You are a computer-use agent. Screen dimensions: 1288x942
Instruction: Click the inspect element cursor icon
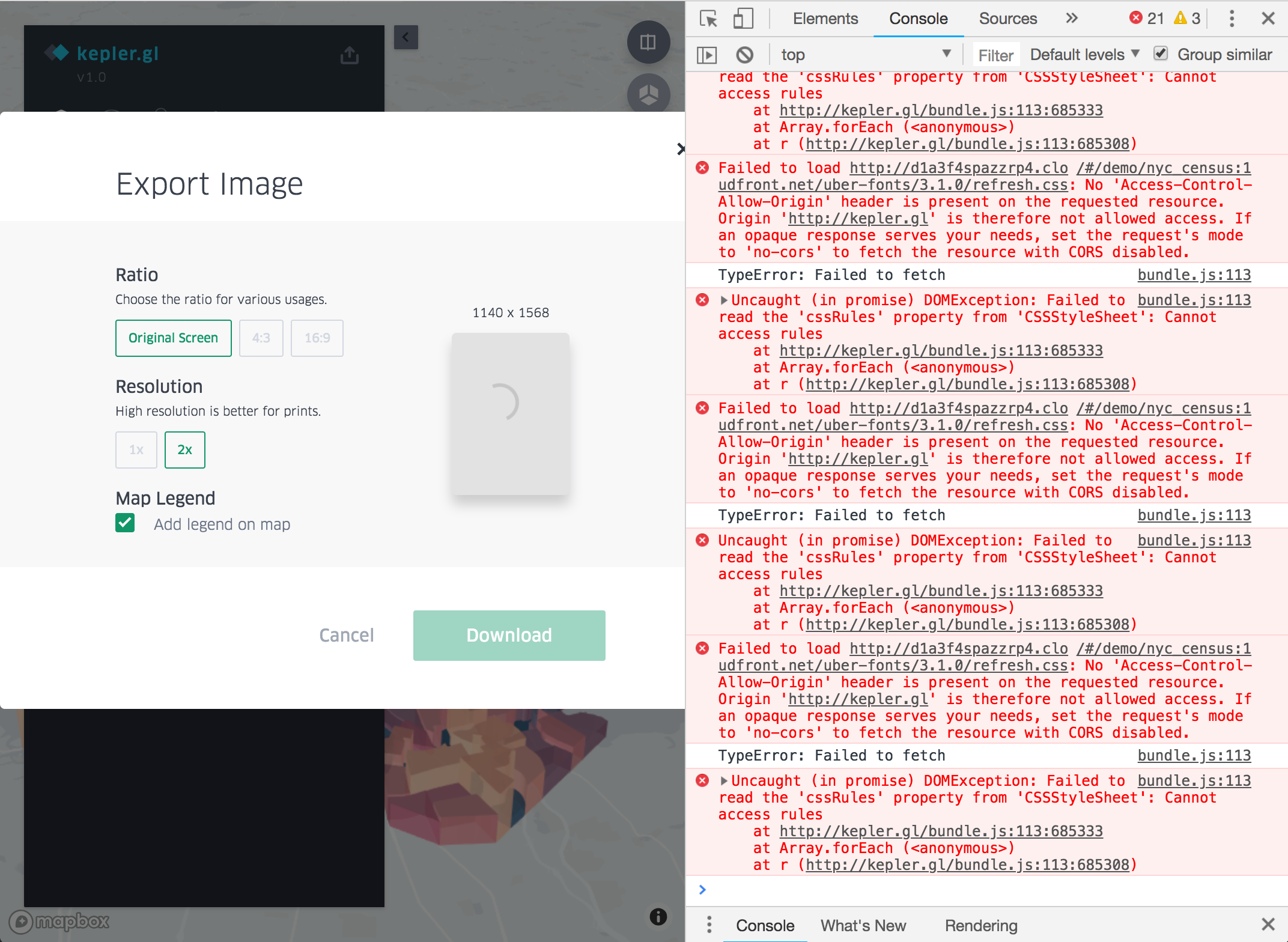point(709,19)
